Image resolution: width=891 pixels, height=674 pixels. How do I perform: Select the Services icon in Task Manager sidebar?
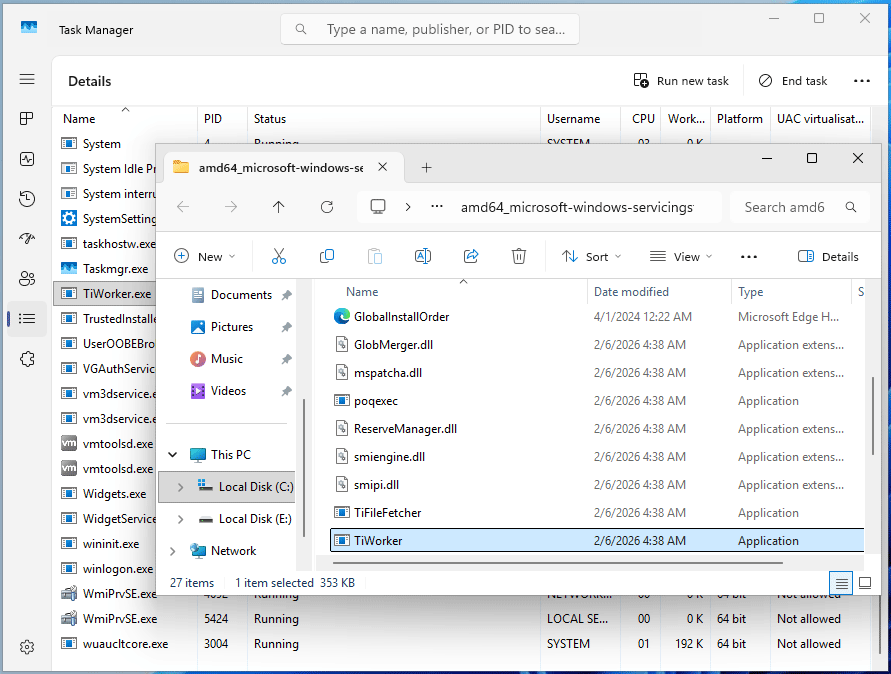(27, 358)
